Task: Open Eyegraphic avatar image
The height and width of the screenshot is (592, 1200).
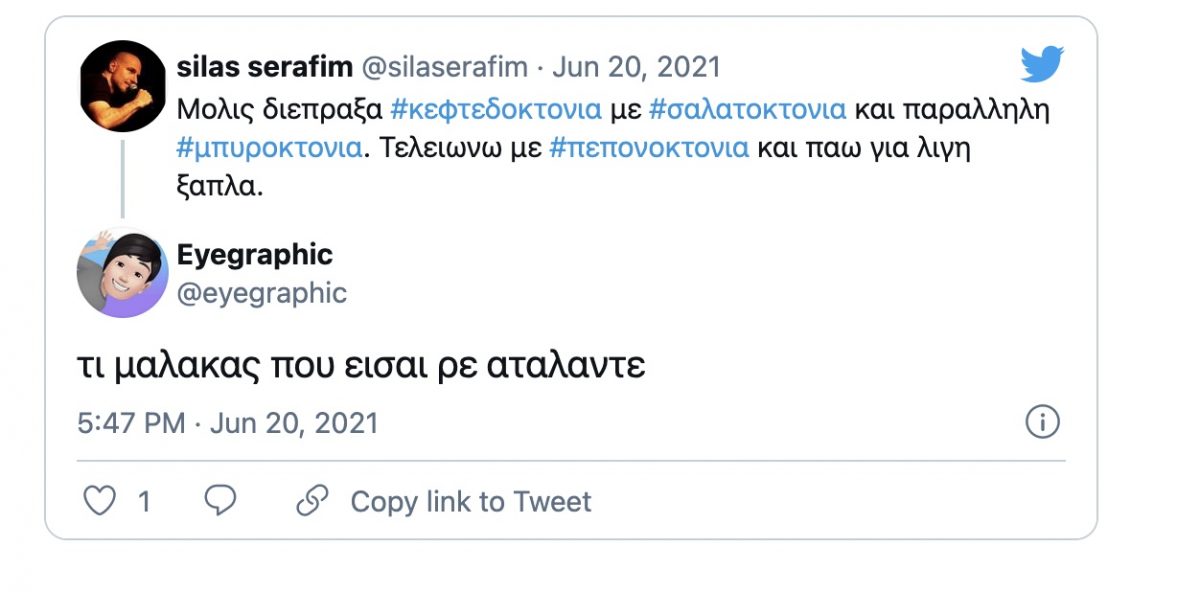Action: pyautogui.click(x=122, y=274)
